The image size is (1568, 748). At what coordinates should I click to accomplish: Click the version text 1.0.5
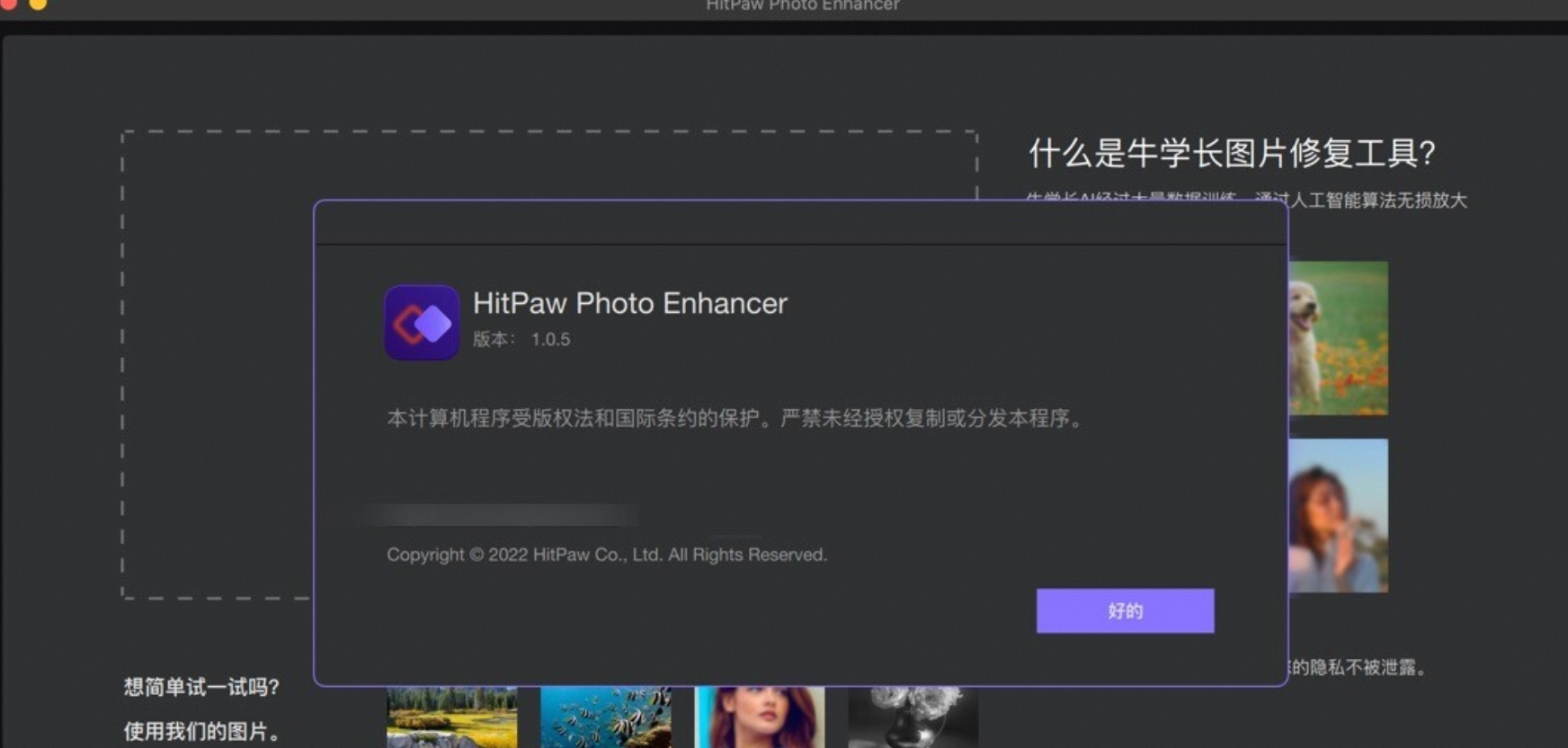coord(550,339)
